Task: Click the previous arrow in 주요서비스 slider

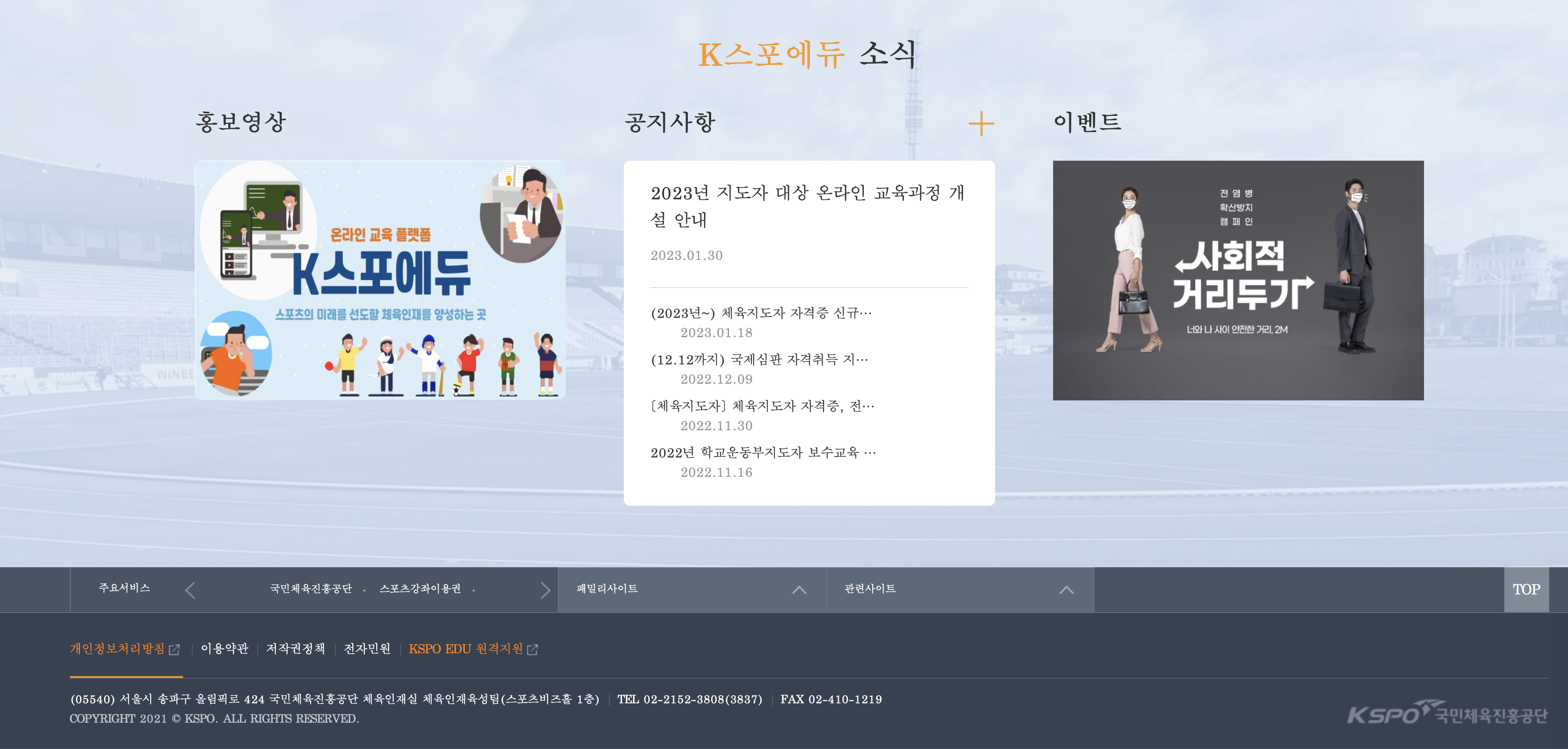Action: click(x=191, y=590)
